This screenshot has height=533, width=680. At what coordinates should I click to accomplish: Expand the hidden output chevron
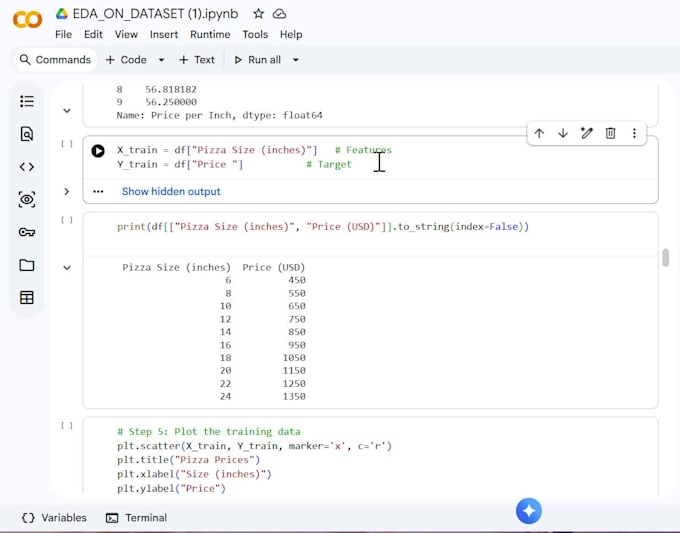click(x=66, y=191)
